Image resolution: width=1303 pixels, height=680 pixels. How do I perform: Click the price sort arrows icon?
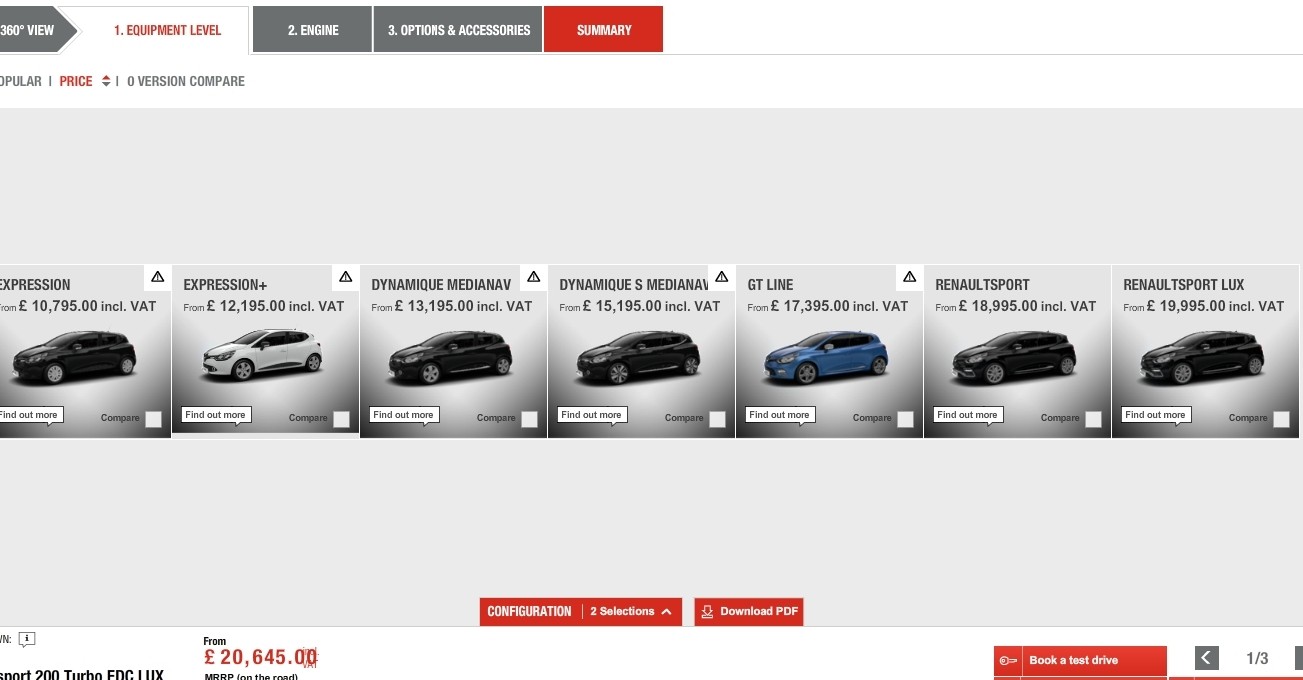[106, 81]
